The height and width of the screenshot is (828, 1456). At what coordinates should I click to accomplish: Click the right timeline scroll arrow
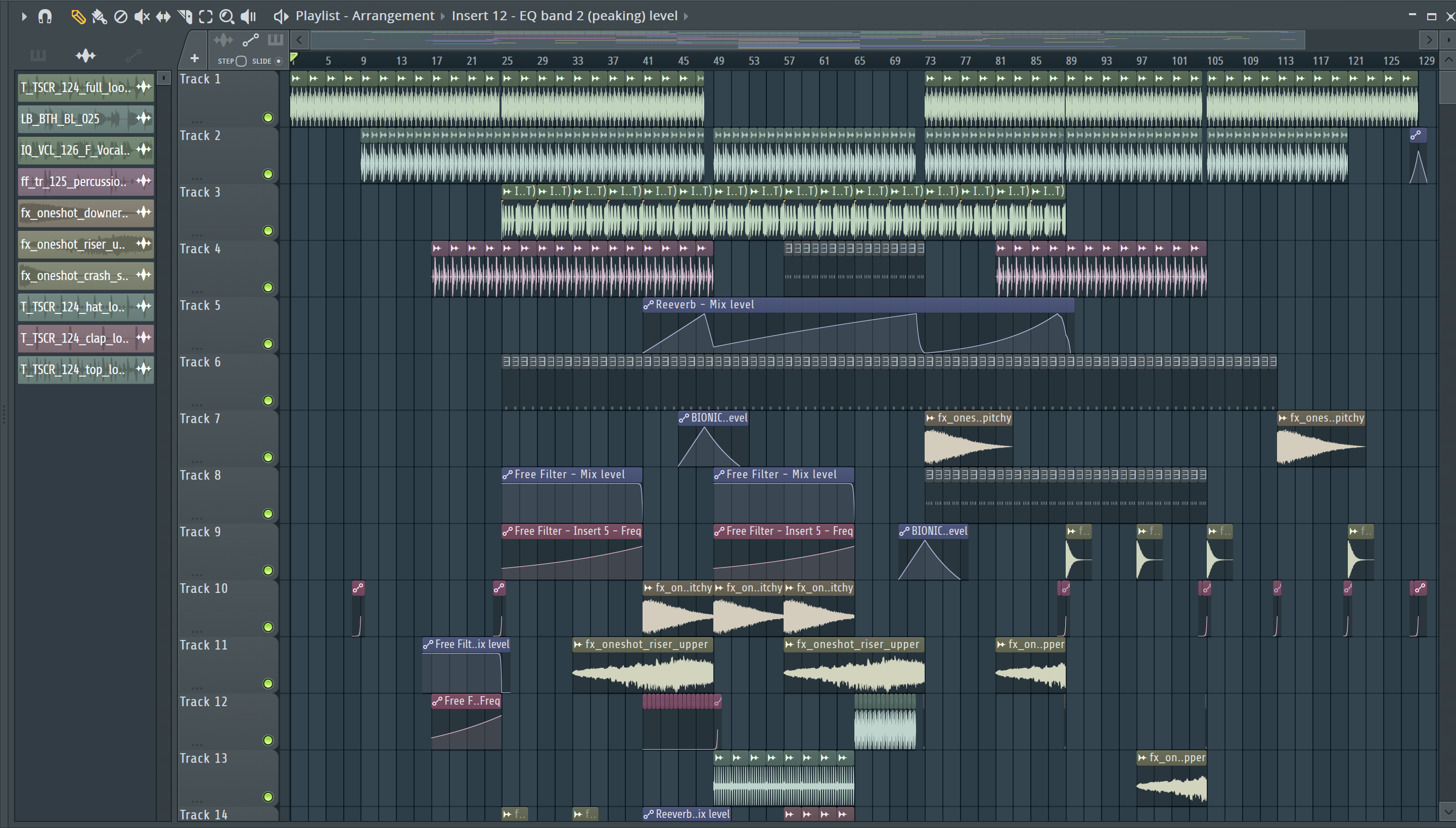(1428, 40)
